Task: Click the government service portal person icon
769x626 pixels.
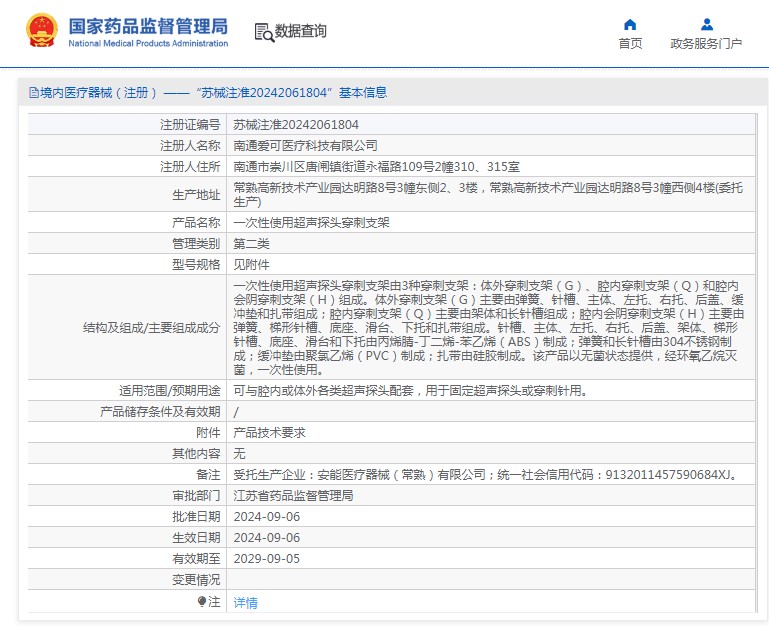Action: 706,25
